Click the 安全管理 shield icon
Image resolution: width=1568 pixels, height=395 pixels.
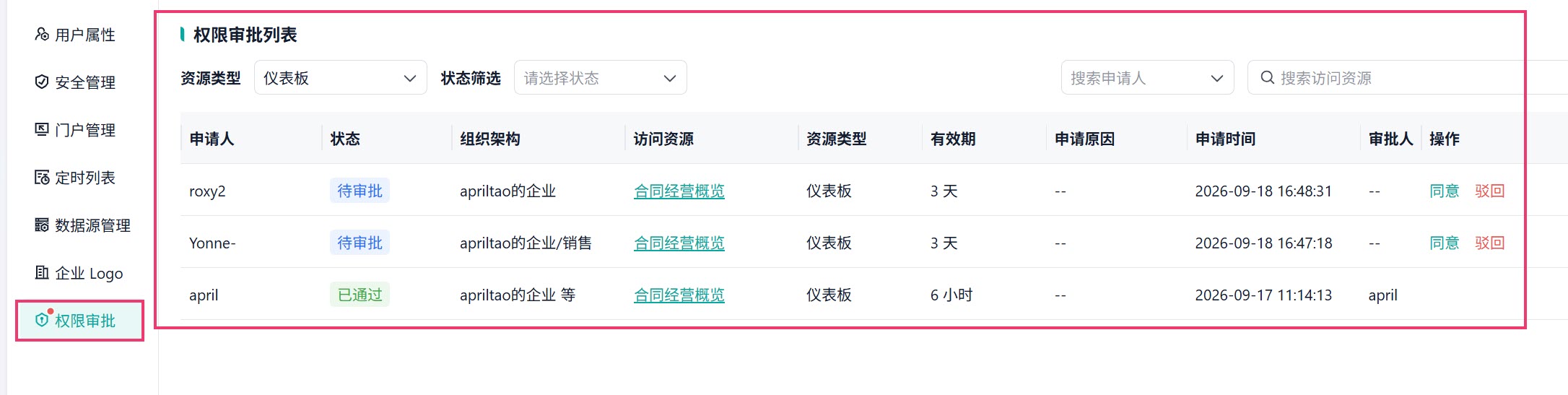click(42, 82)
